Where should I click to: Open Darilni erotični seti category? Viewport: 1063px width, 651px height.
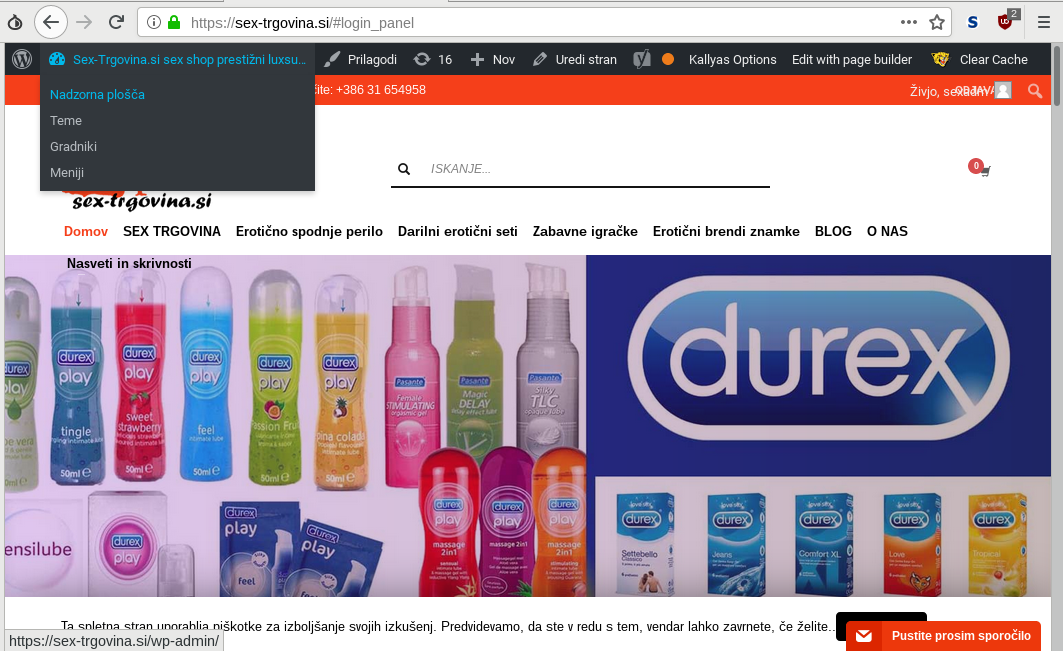458,231
